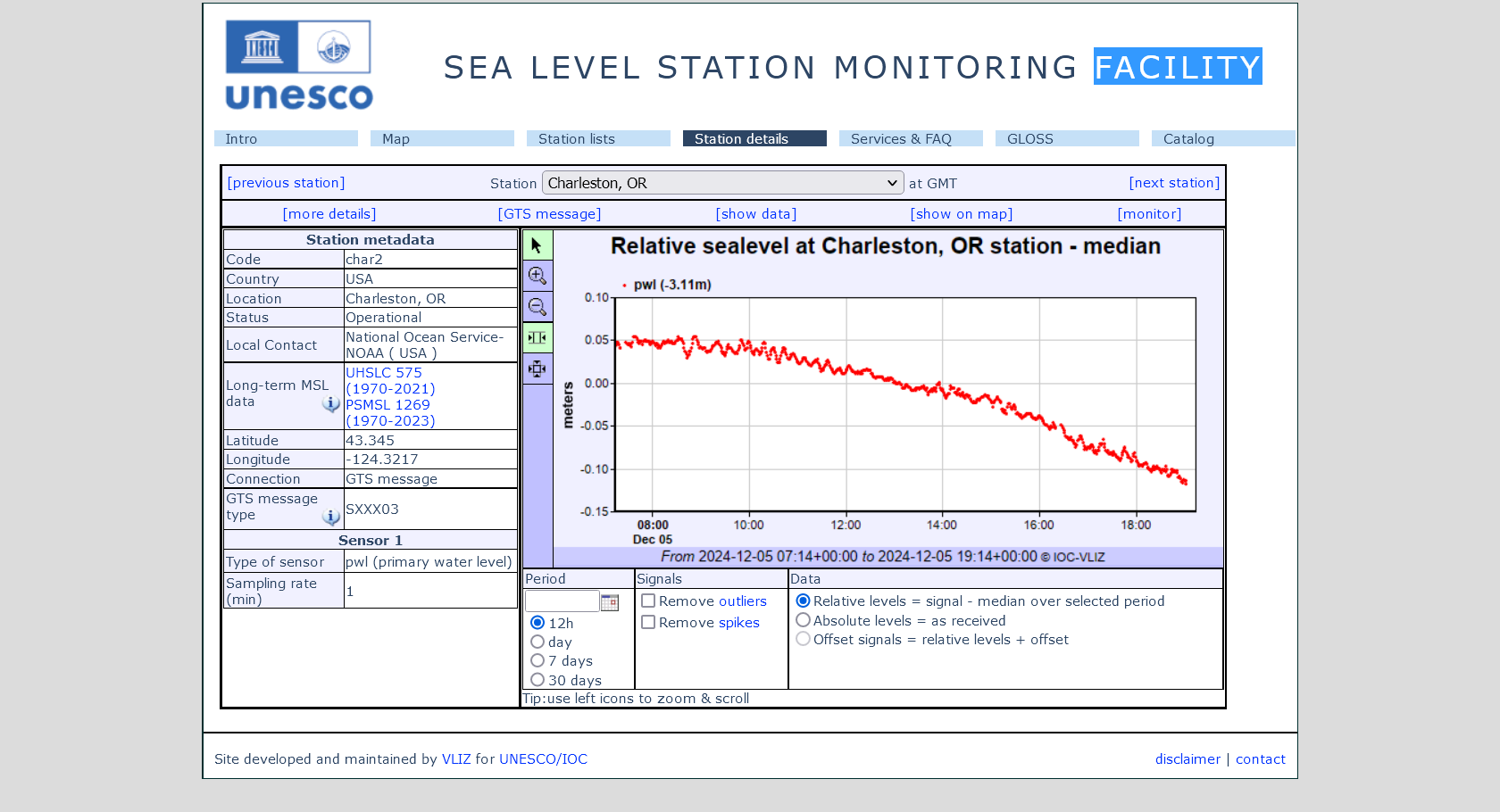Open the UNESCO/IOC footer link
The height and width of the screenshot is (812, 1500).
pos(543,759)
